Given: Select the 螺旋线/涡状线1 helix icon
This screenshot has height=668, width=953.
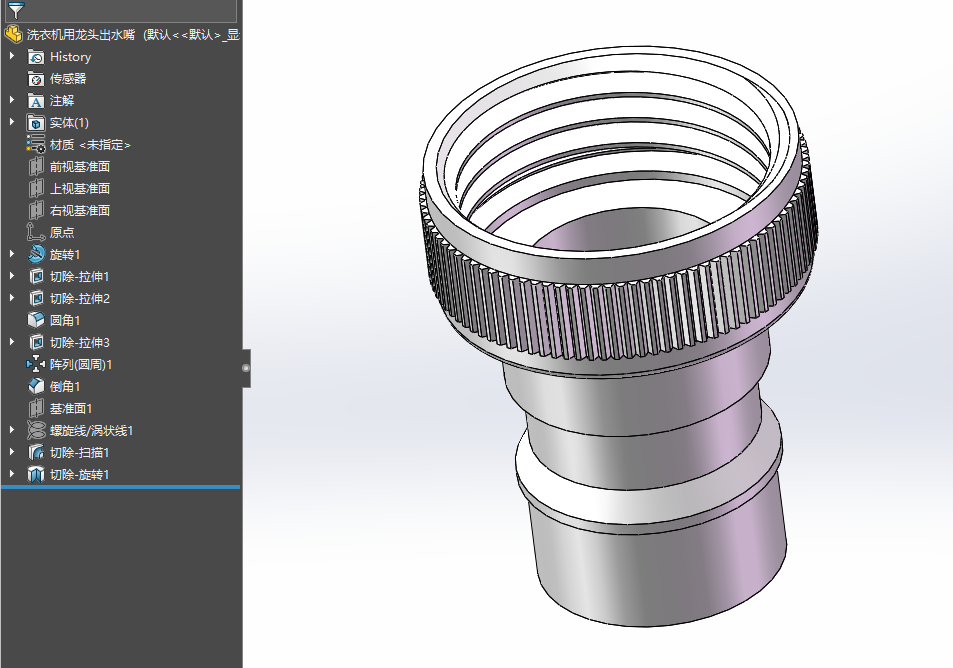Looking at the screenshot, I should point(36,430).
